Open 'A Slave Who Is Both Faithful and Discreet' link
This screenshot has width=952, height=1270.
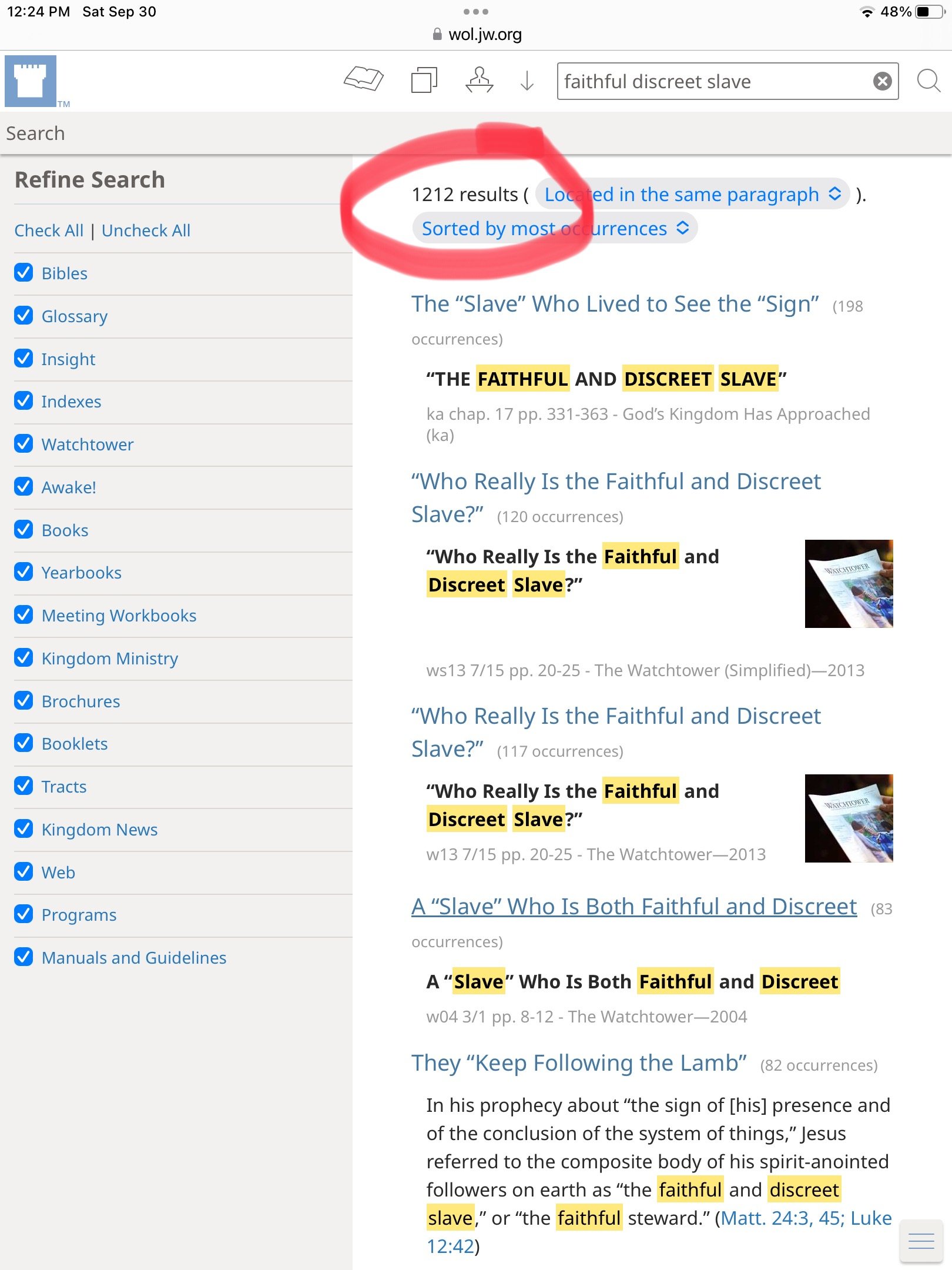tap(634, 907)
